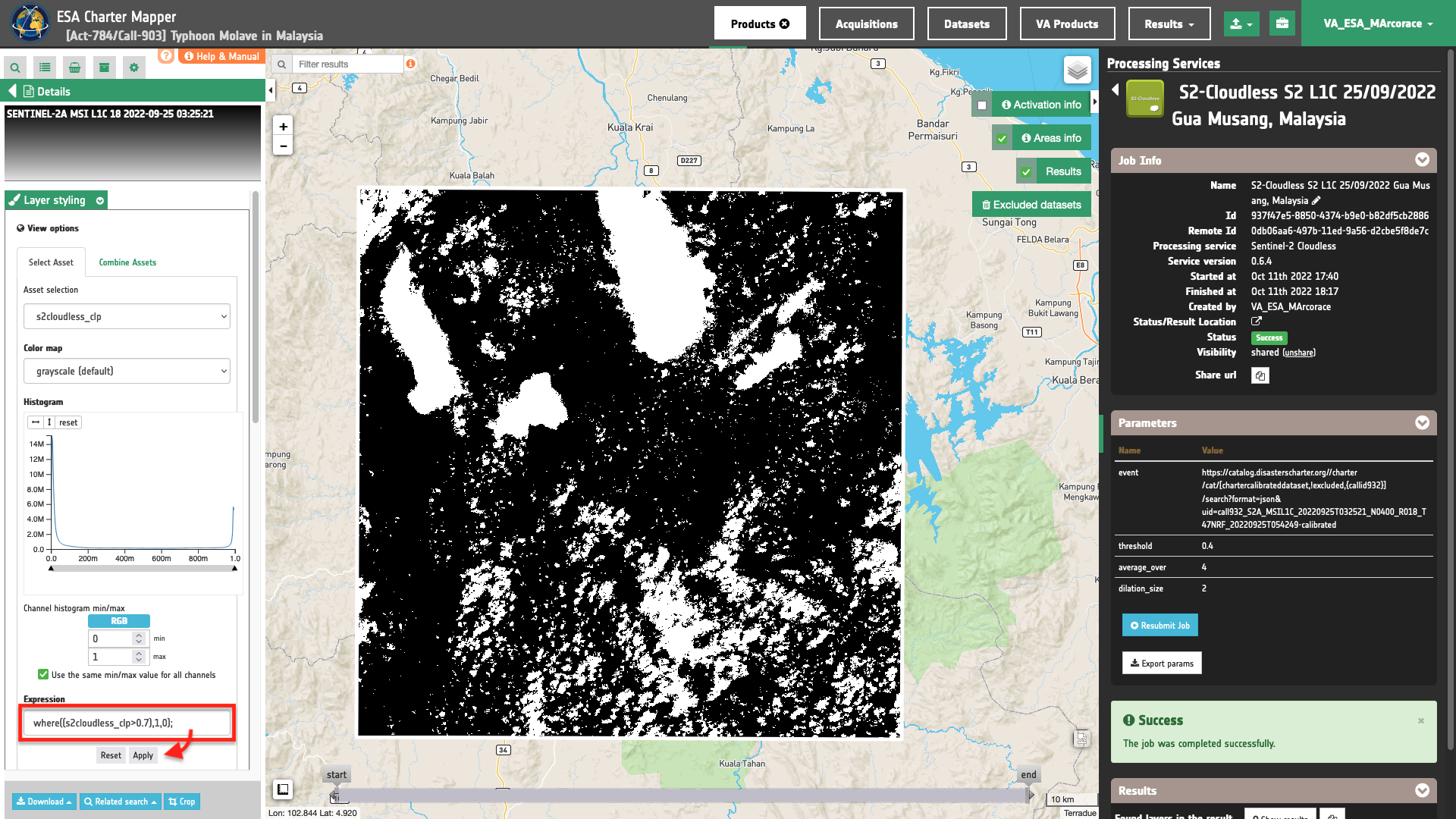Collapse the Results section chevron

click(x=1422, y=790)
